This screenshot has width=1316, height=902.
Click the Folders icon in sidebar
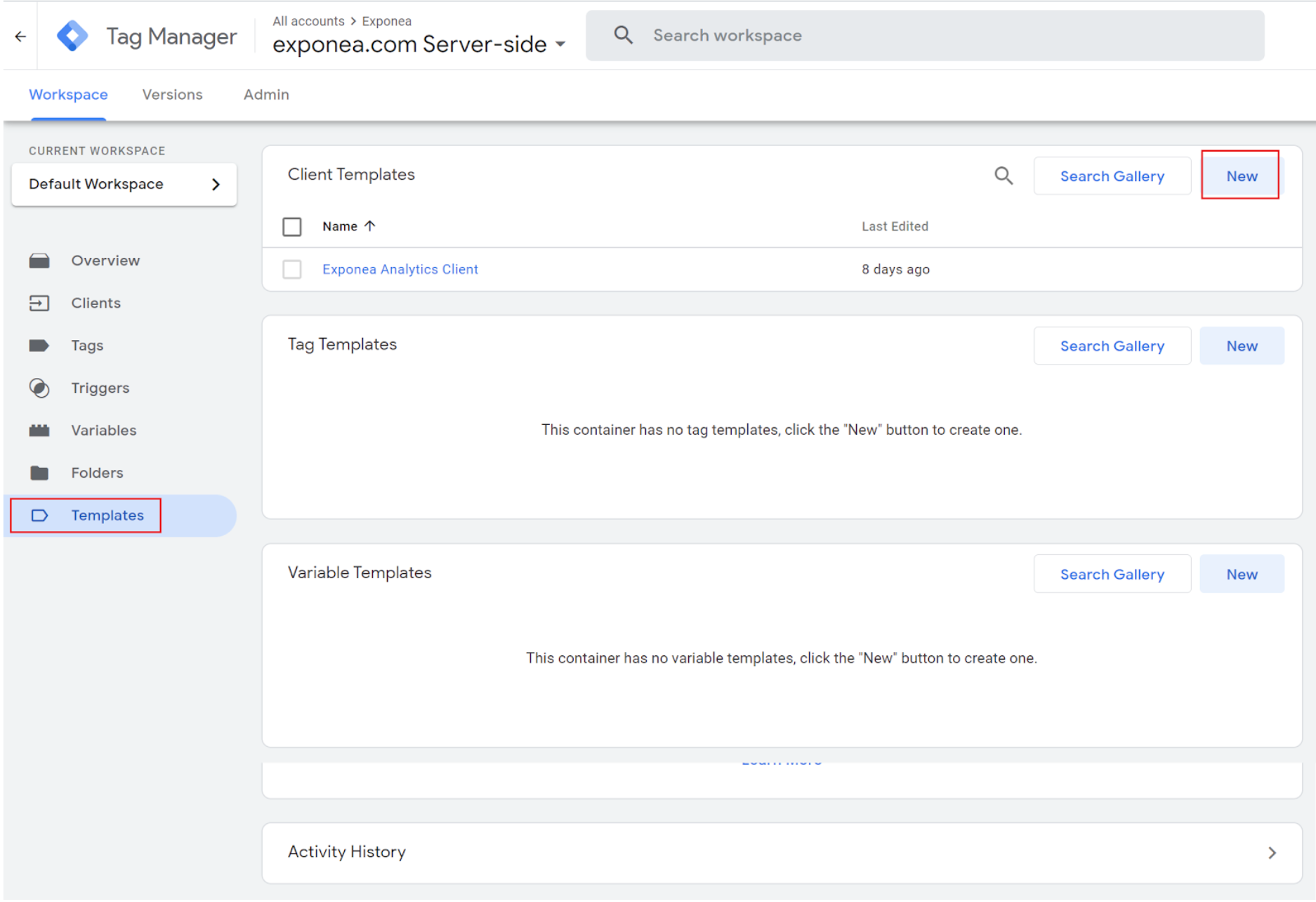click(39, 473)
